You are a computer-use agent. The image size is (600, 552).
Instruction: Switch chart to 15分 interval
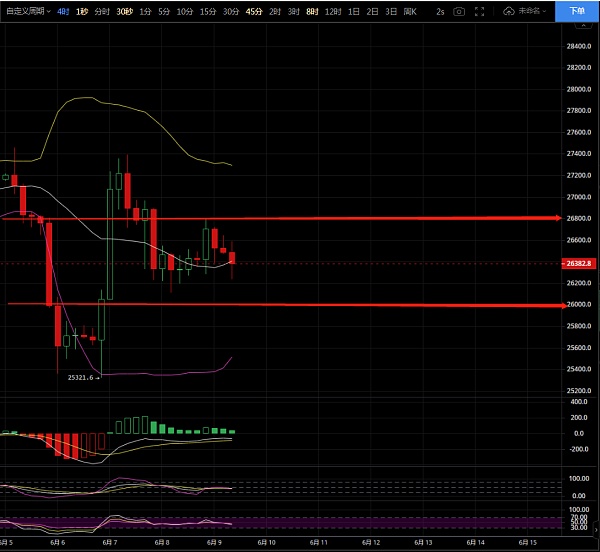[x=208, y=12]
